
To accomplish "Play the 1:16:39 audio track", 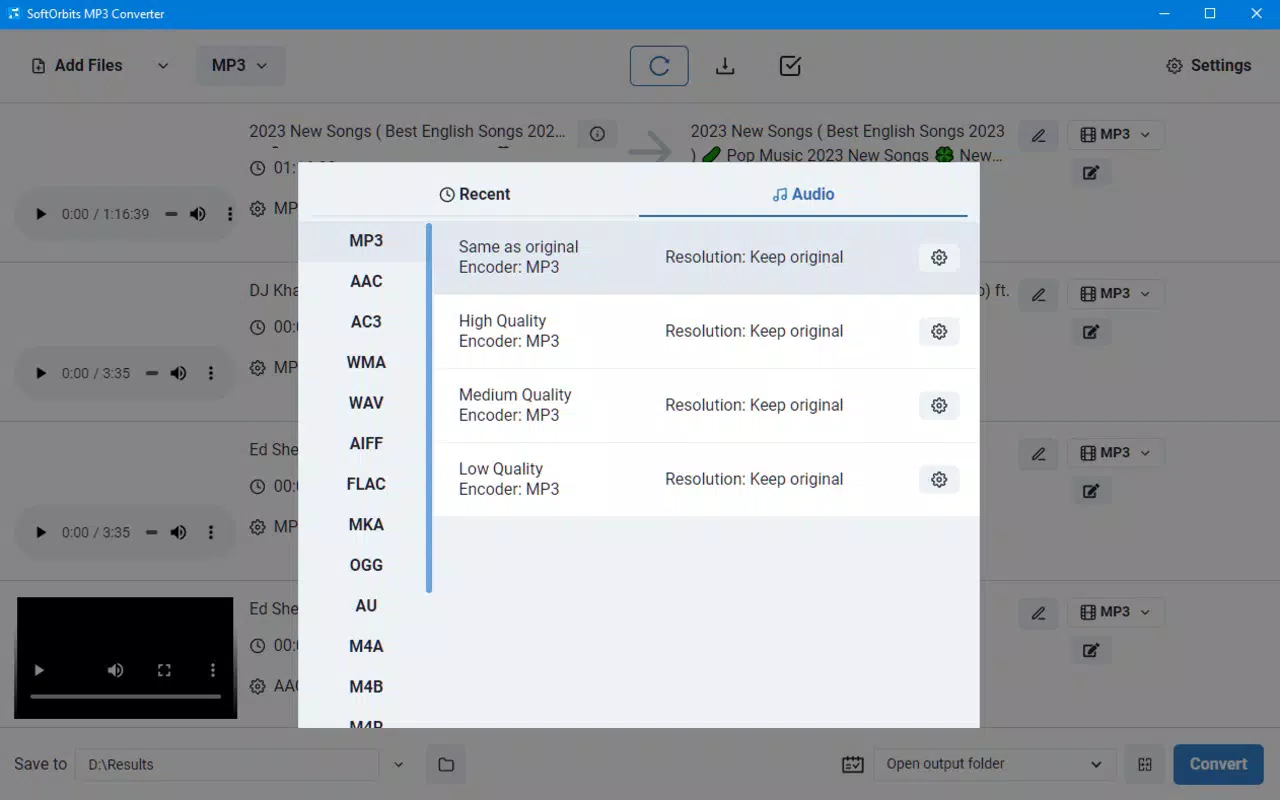I will (41, 214).
